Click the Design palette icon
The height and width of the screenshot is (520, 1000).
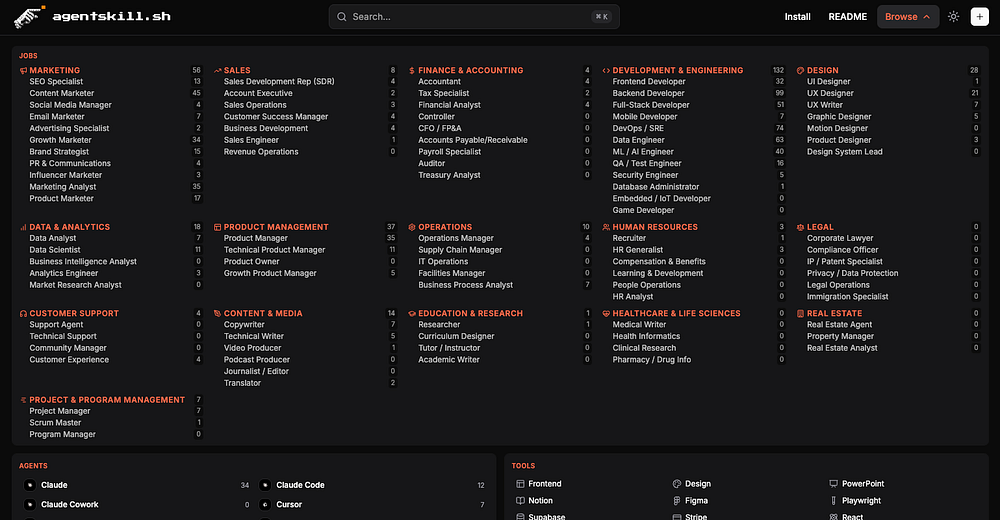tap(800, 71)
